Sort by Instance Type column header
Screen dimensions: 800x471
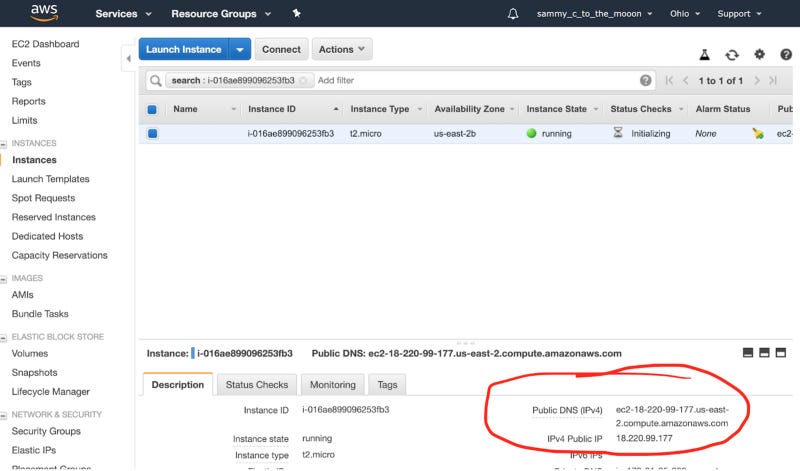(386, 109)
